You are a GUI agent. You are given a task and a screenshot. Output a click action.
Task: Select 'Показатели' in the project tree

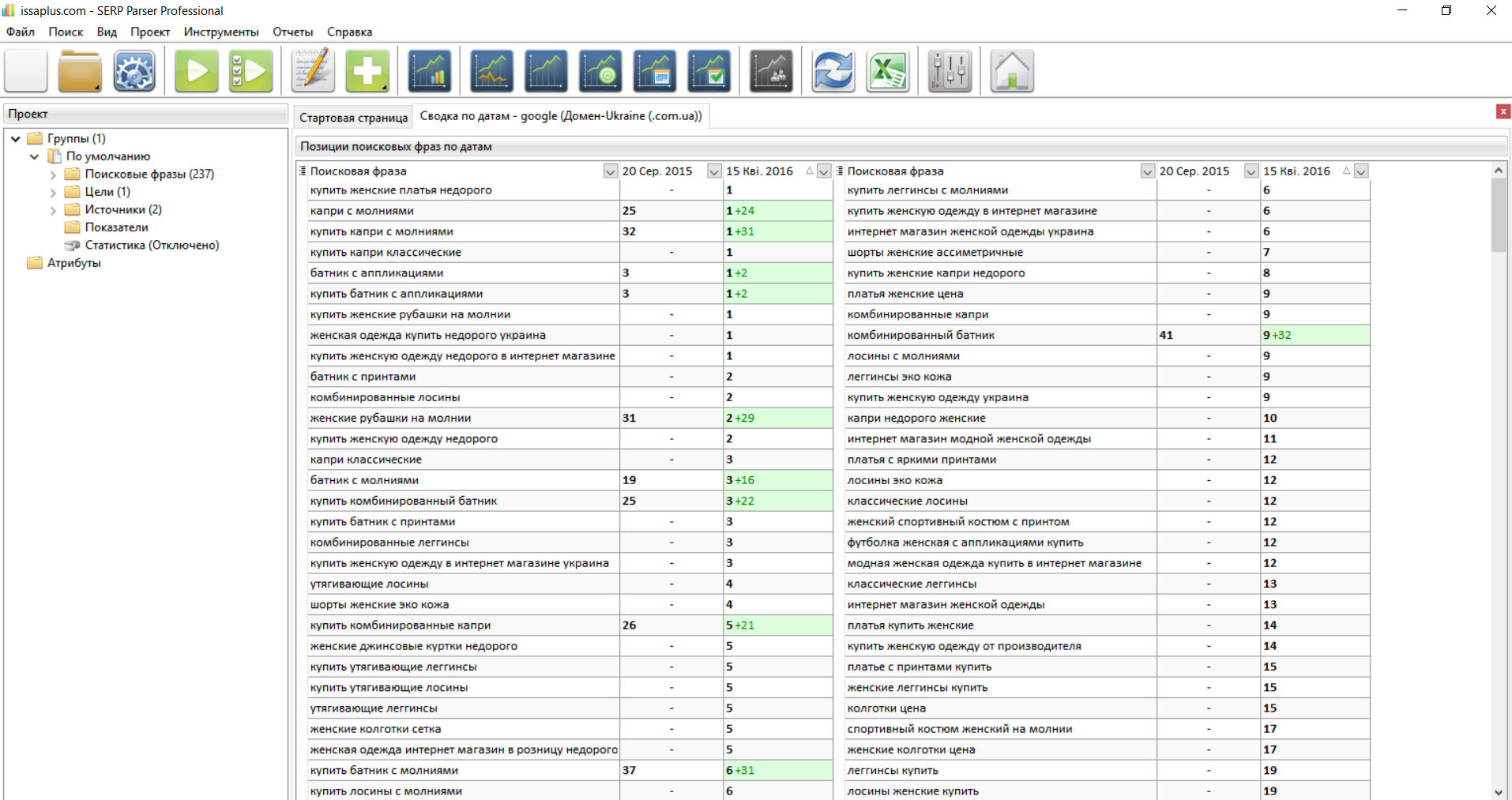point(116,227)
